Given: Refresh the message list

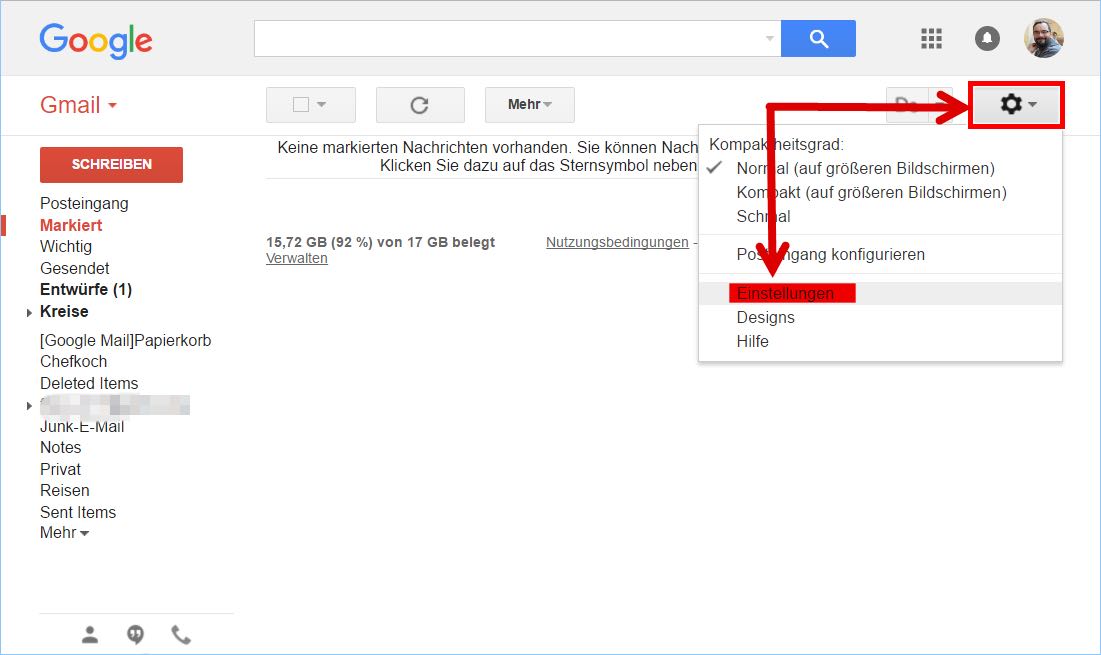Looking at the screenshot, I should coord(420,105).
